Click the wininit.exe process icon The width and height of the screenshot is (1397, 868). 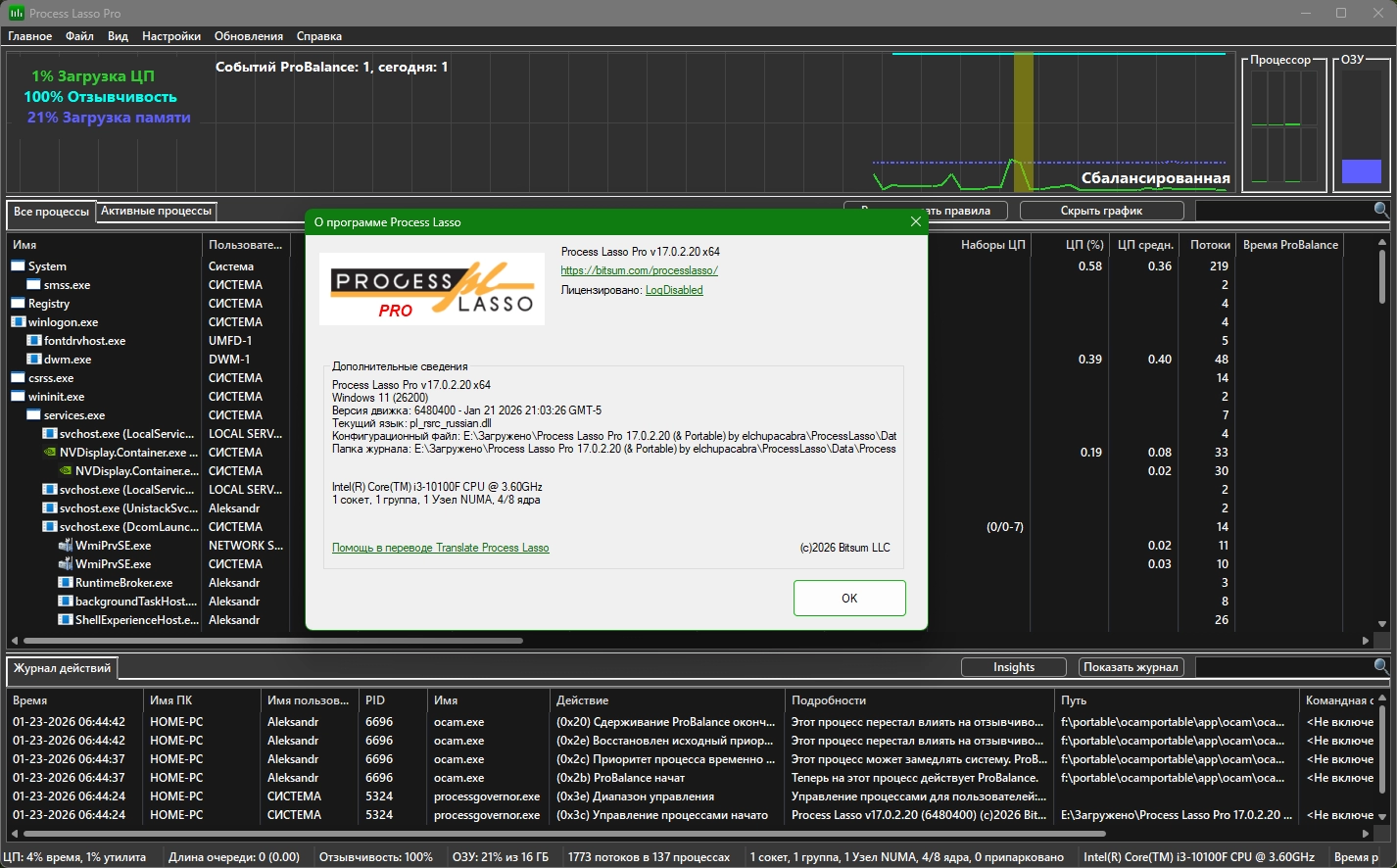tap(18, 396)
